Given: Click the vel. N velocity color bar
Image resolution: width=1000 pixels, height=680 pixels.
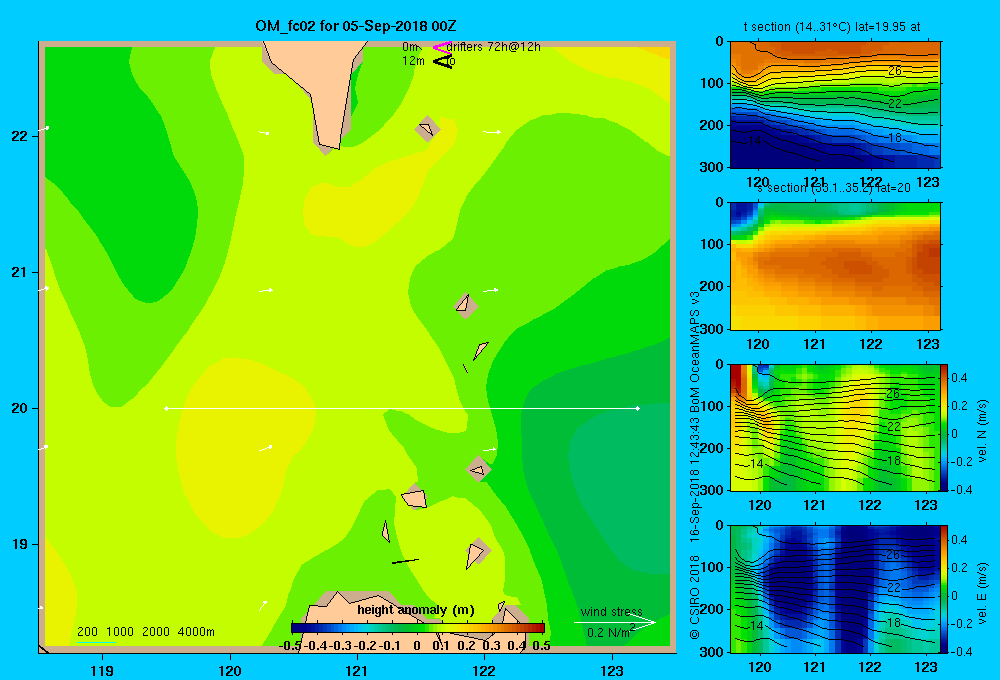Looking at the screenshot, I should pyautogui.click(x=945, y=427).
